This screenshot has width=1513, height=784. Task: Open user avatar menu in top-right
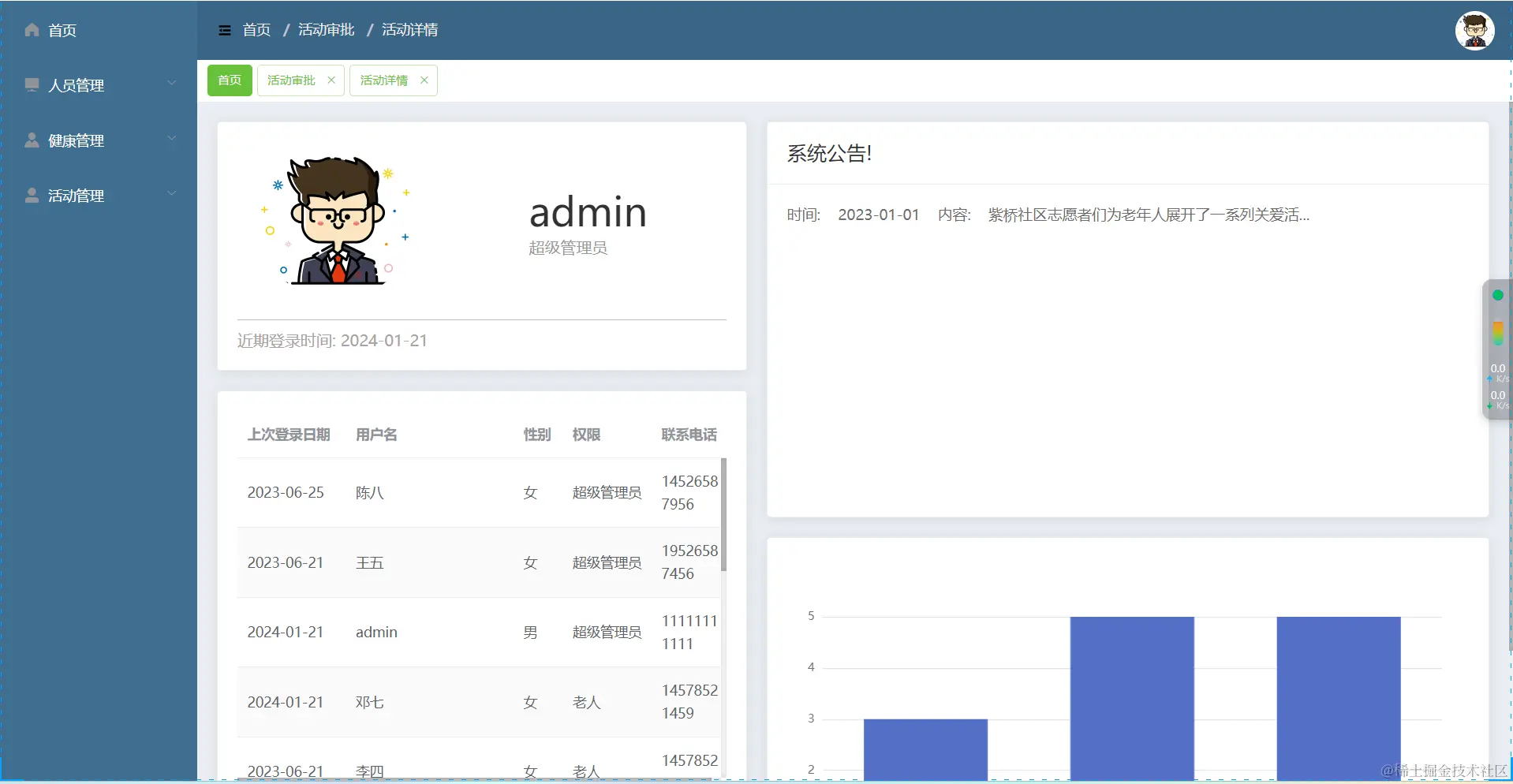pyautogui.click(x=1474, y=31)
